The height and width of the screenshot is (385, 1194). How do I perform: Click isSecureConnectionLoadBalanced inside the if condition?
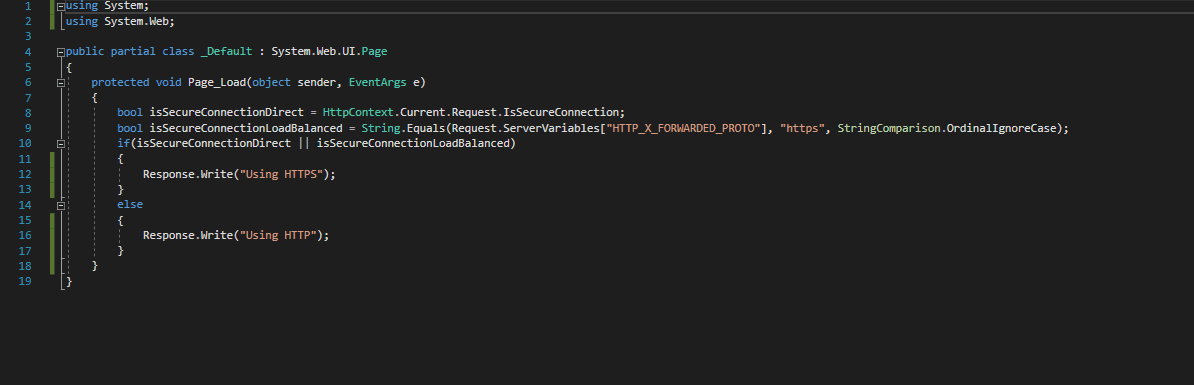(x=413, y=143)
